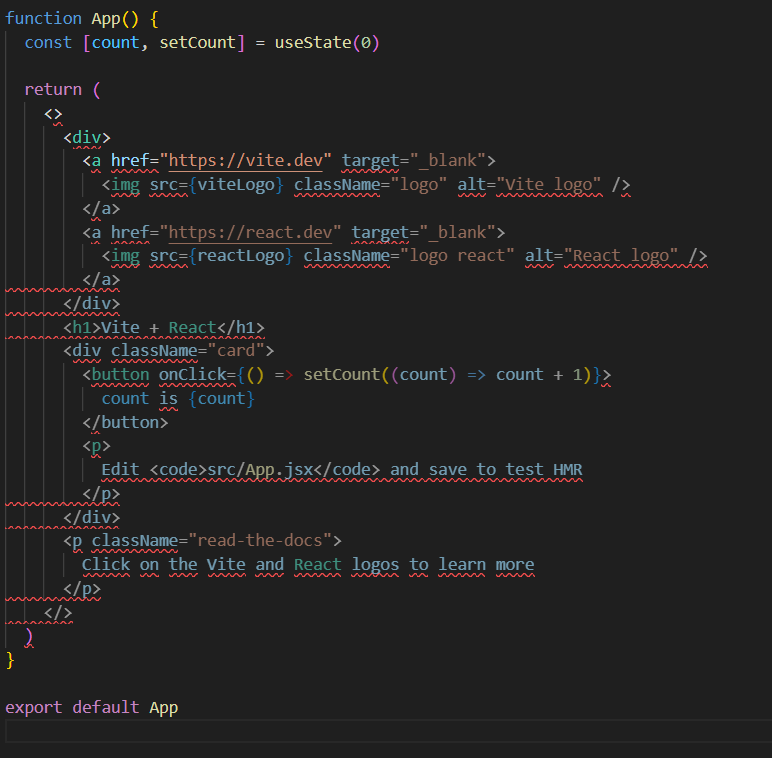
Task: Click the const keyword
Action: tap(48, 42)
